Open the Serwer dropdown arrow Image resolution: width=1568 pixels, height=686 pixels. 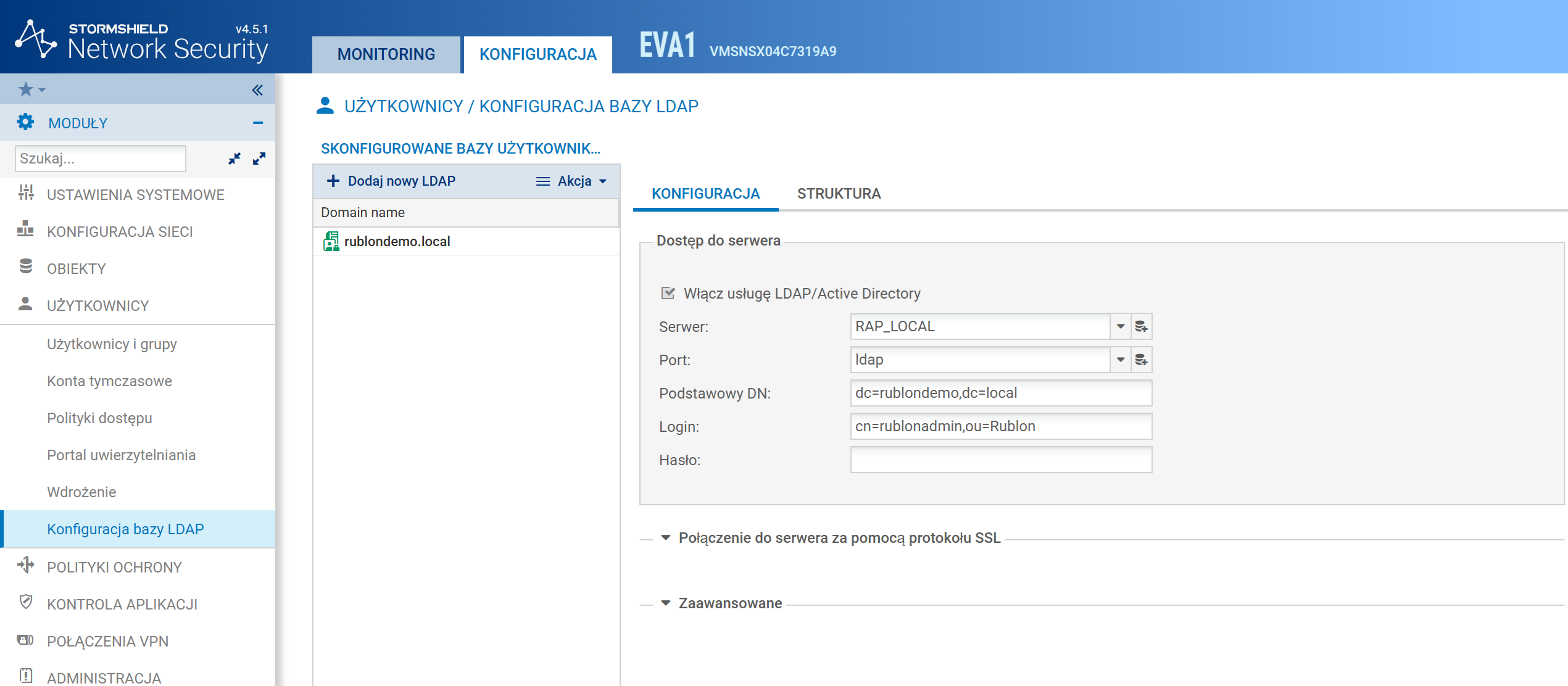coord(1120,326)
